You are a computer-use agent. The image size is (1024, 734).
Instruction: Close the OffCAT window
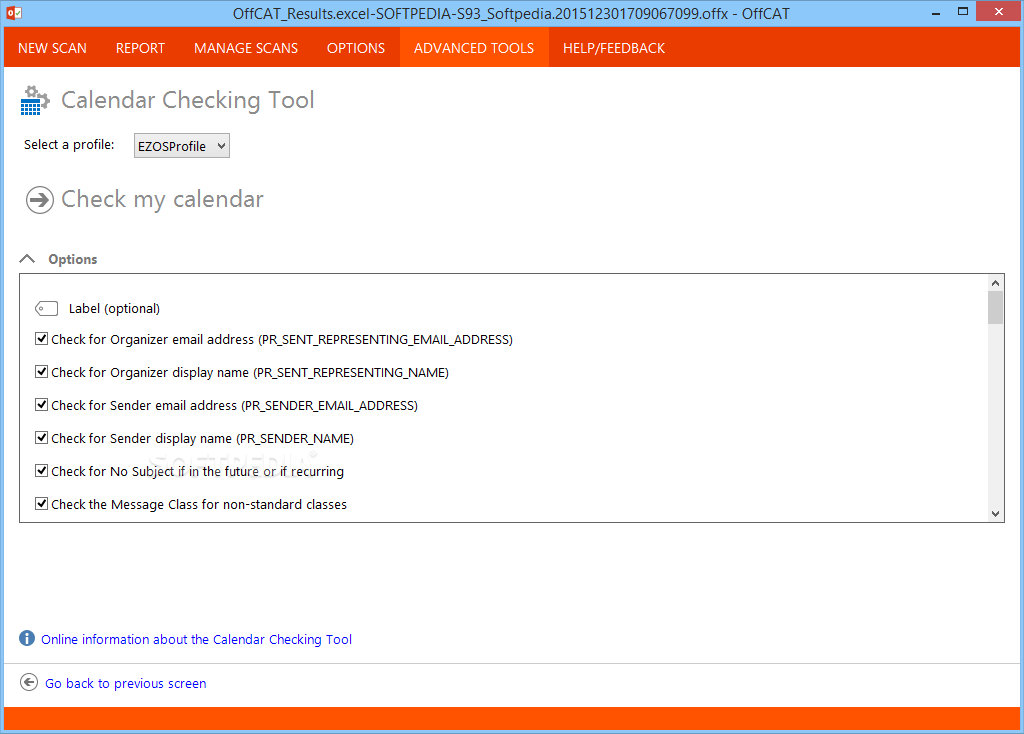[x=999, y=12]
